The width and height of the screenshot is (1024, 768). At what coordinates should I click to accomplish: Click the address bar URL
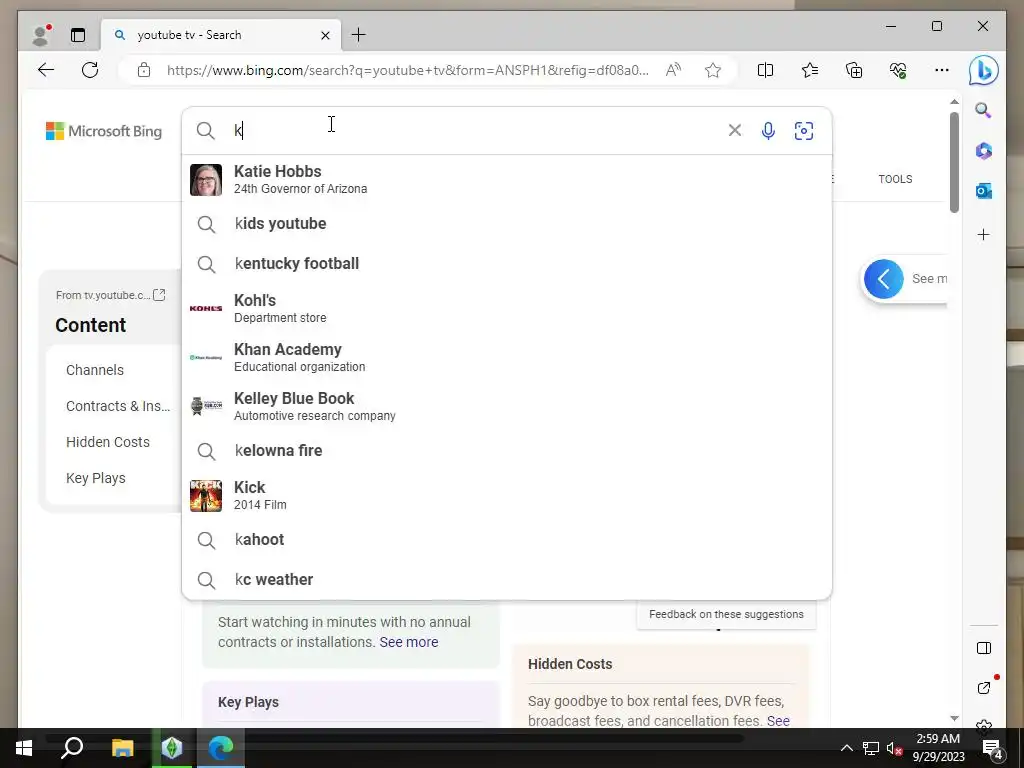pos(408,70)
